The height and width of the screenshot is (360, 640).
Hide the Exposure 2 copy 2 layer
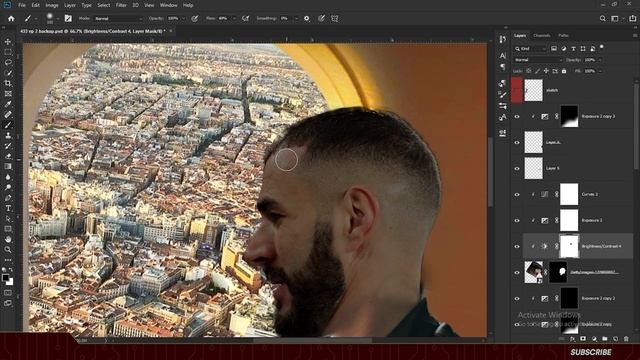tap(517, 298)
